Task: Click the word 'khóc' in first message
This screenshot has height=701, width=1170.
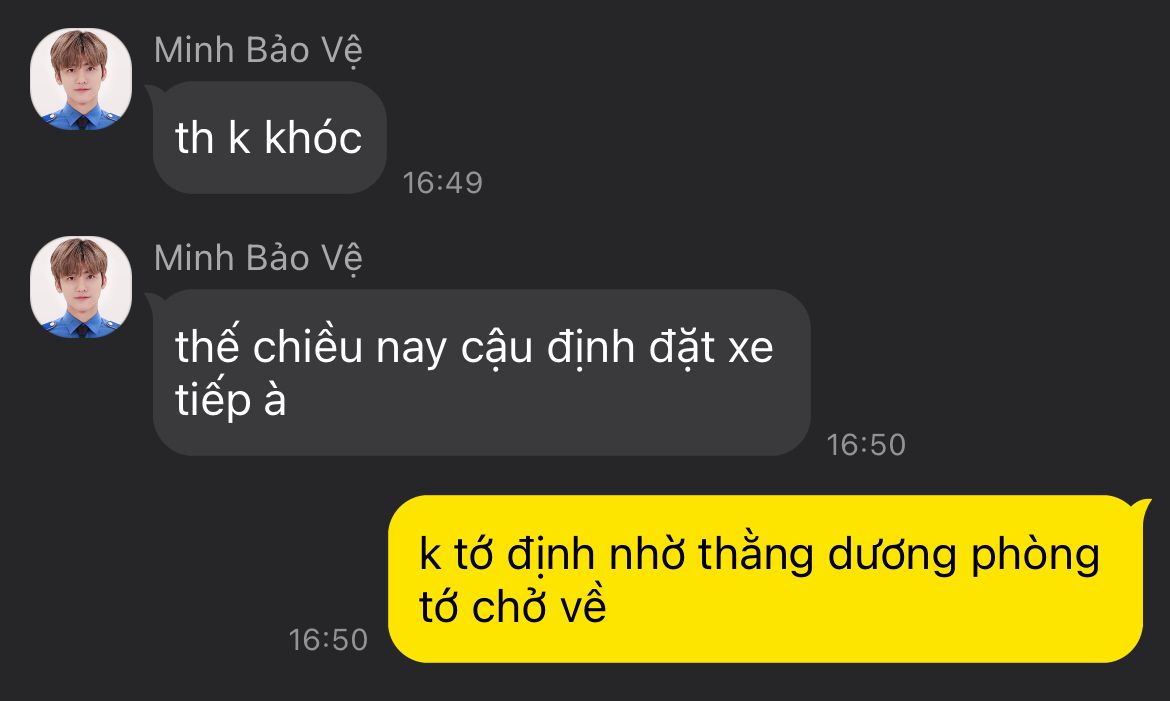Action: point(313,138)
